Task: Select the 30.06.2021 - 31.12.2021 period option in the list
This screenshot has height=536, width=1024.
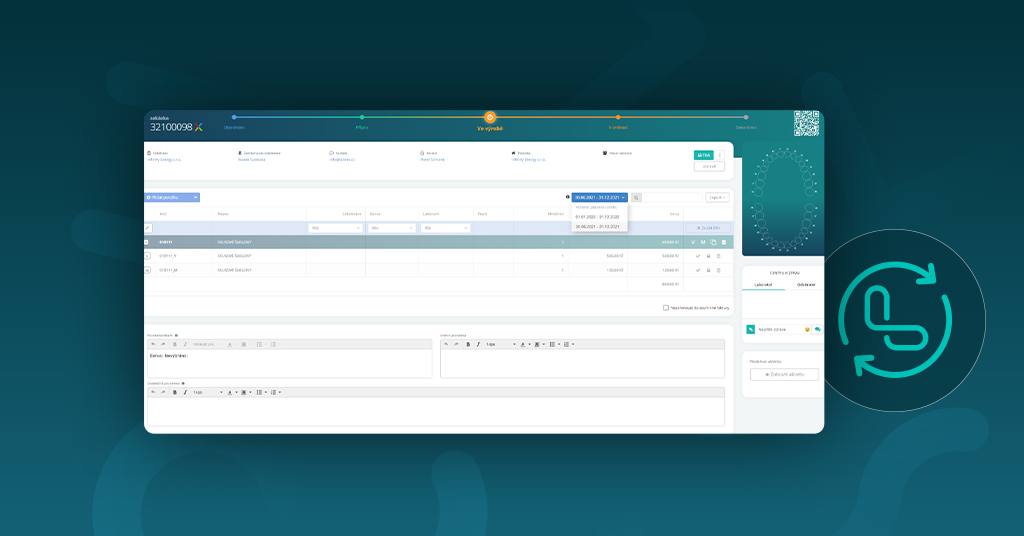Action: click(598, 227)
